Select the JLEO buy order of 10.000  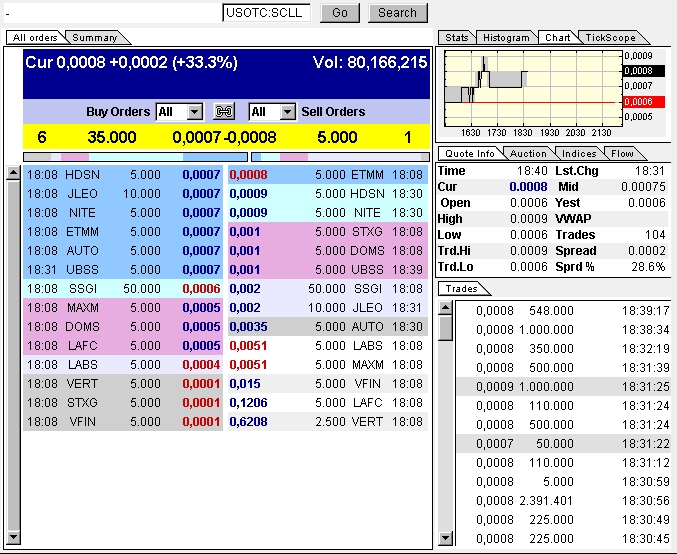(123, 193)
